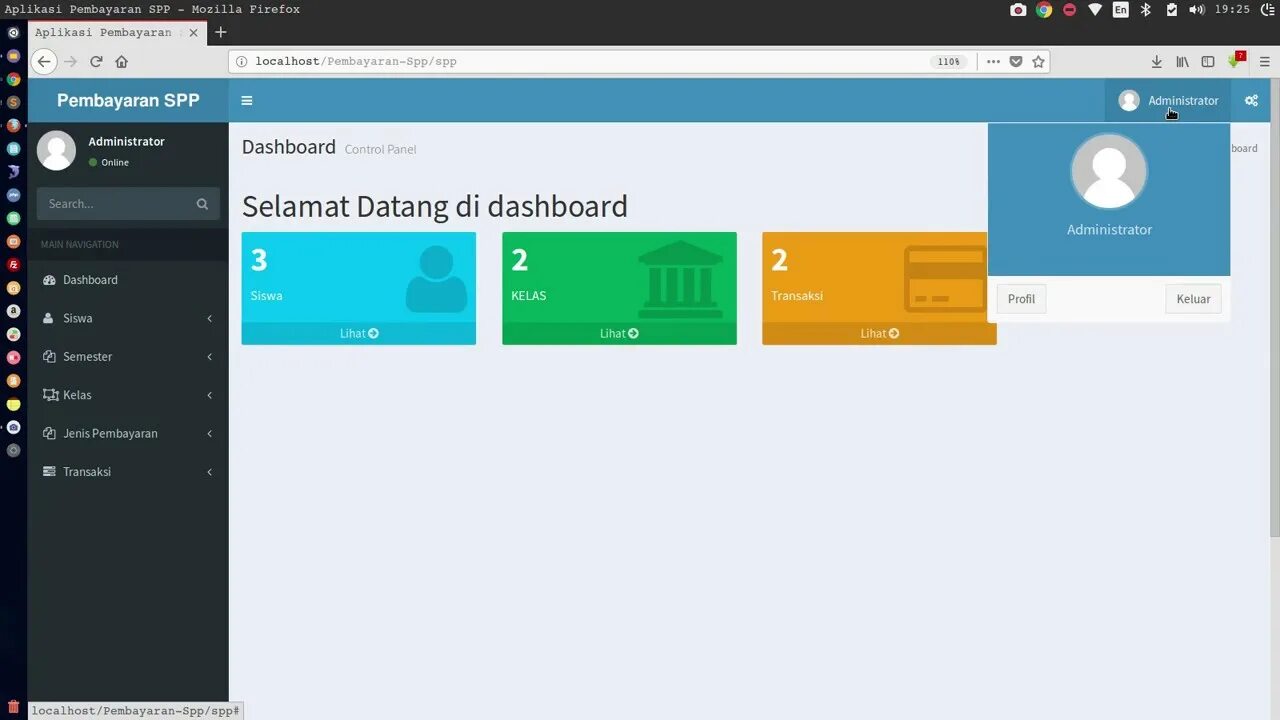Toggle the sidebar hamburger menu
The image size is (1280, 720).
(x=247, y=100)
